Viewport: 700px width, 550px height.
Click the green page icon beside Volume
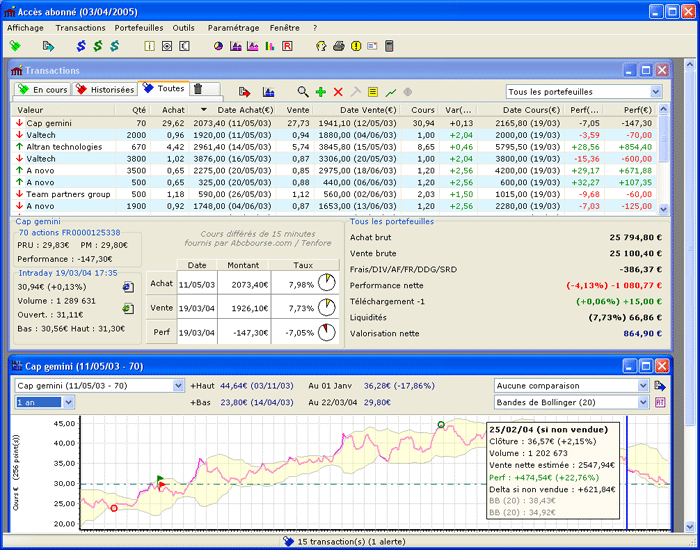[129, 308]
